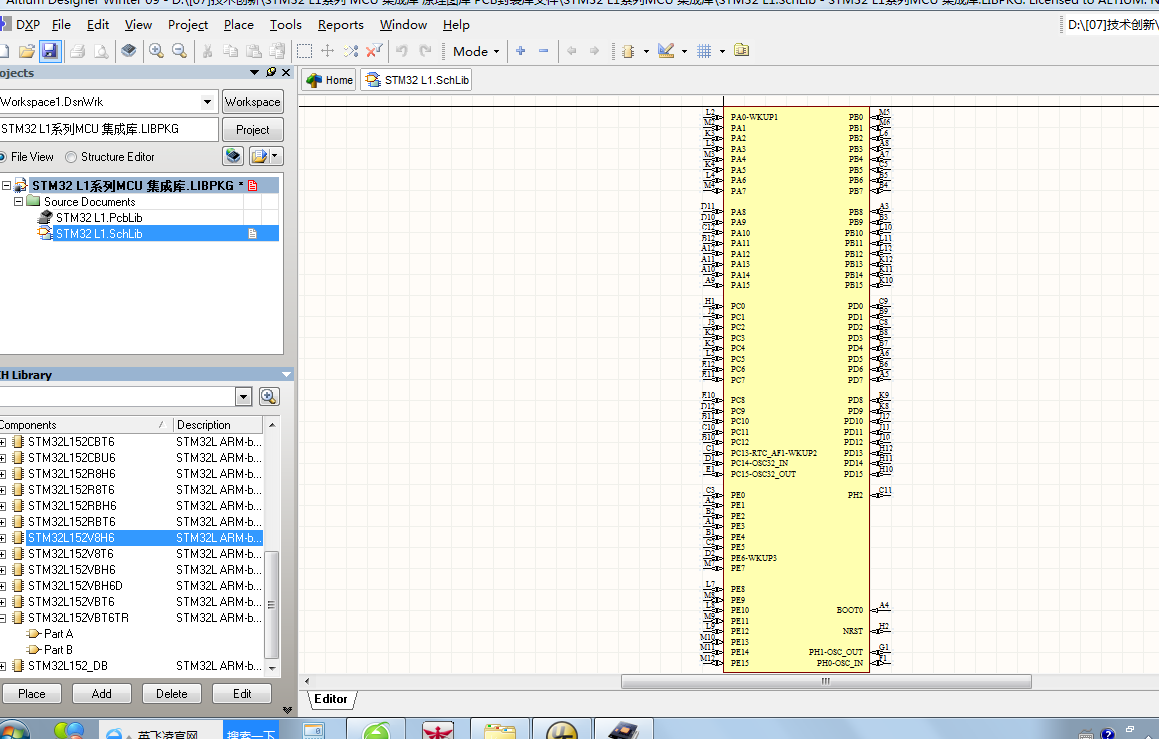Open the Reports menu

[341, 24]
